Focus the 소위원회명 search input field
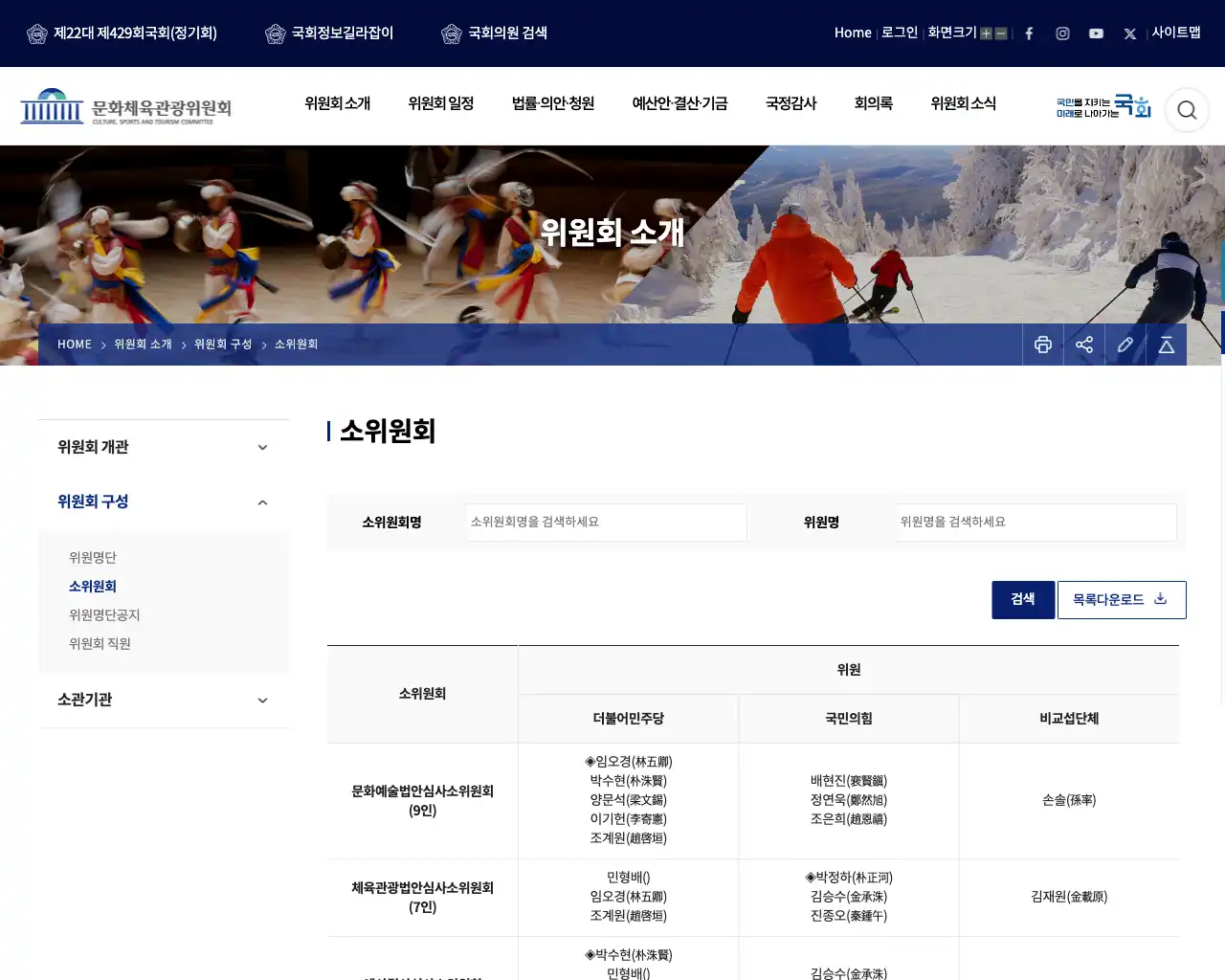This screenshot has height=980, width=1225. pyautogui.click(x=606, y=523)
